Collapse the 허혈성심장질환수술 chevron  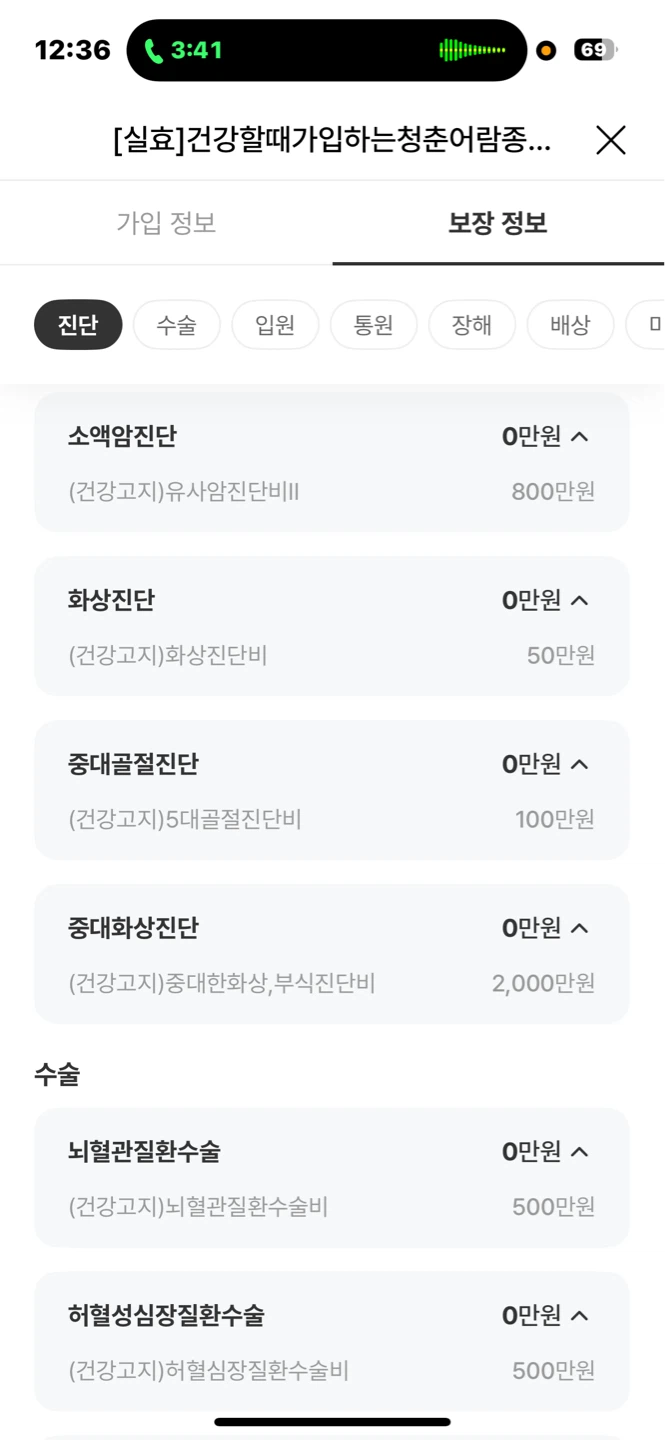click(579, 1317)
